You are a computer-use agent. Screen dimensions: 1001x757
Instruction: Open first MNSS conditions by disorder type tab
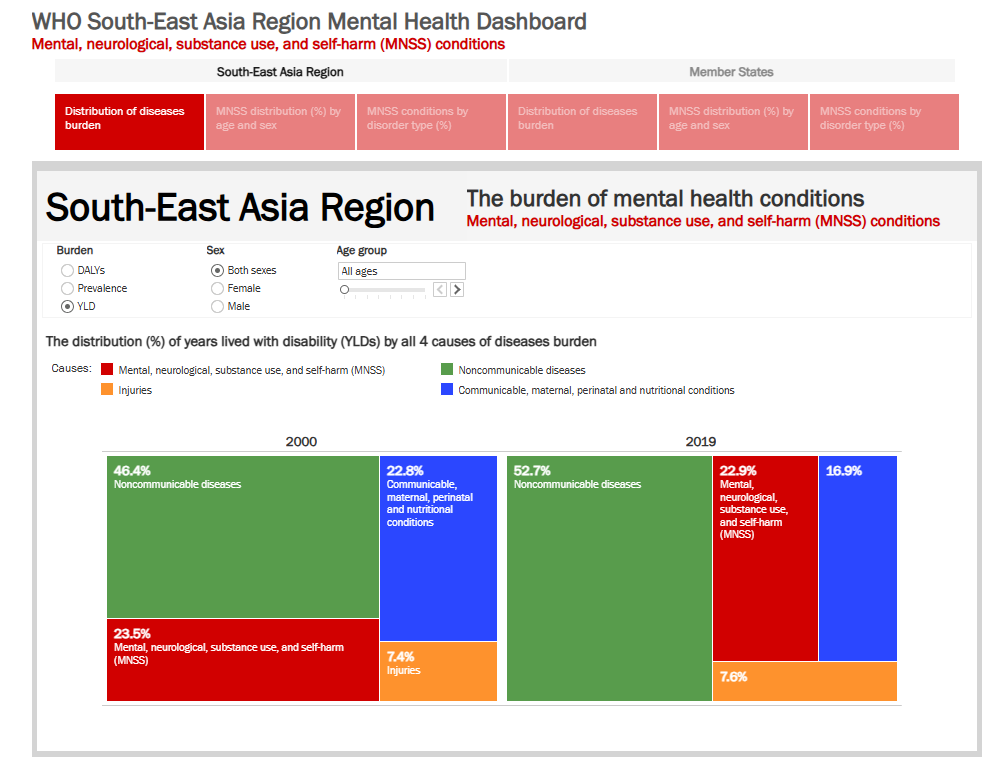(431, 122)
